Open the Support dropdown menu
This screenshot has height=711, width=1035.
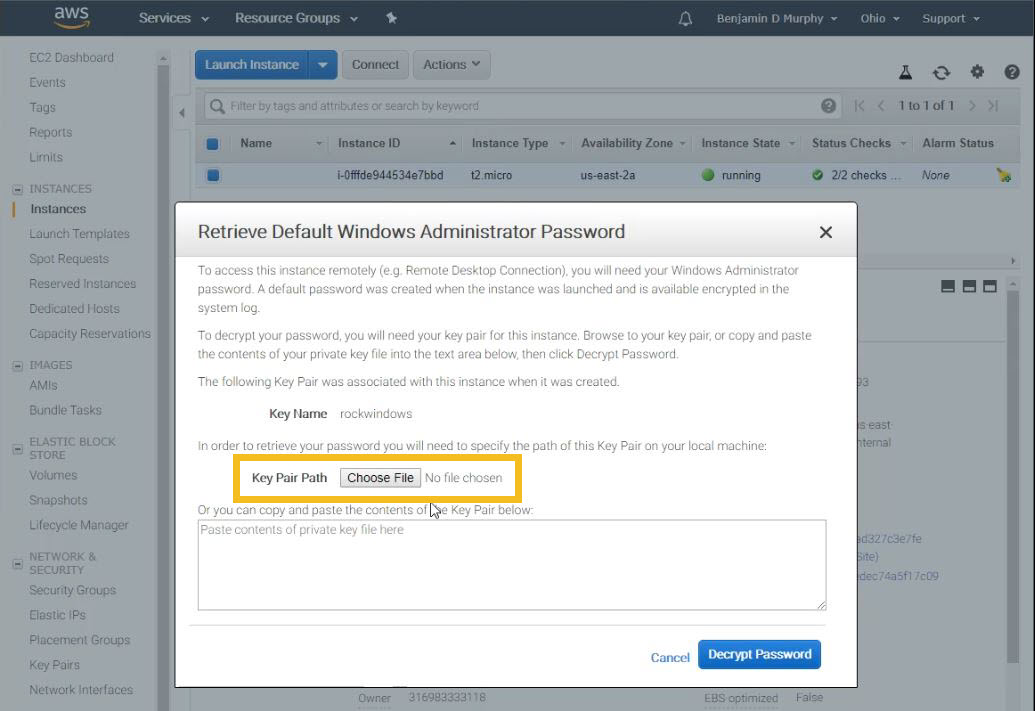coord(951,18)
